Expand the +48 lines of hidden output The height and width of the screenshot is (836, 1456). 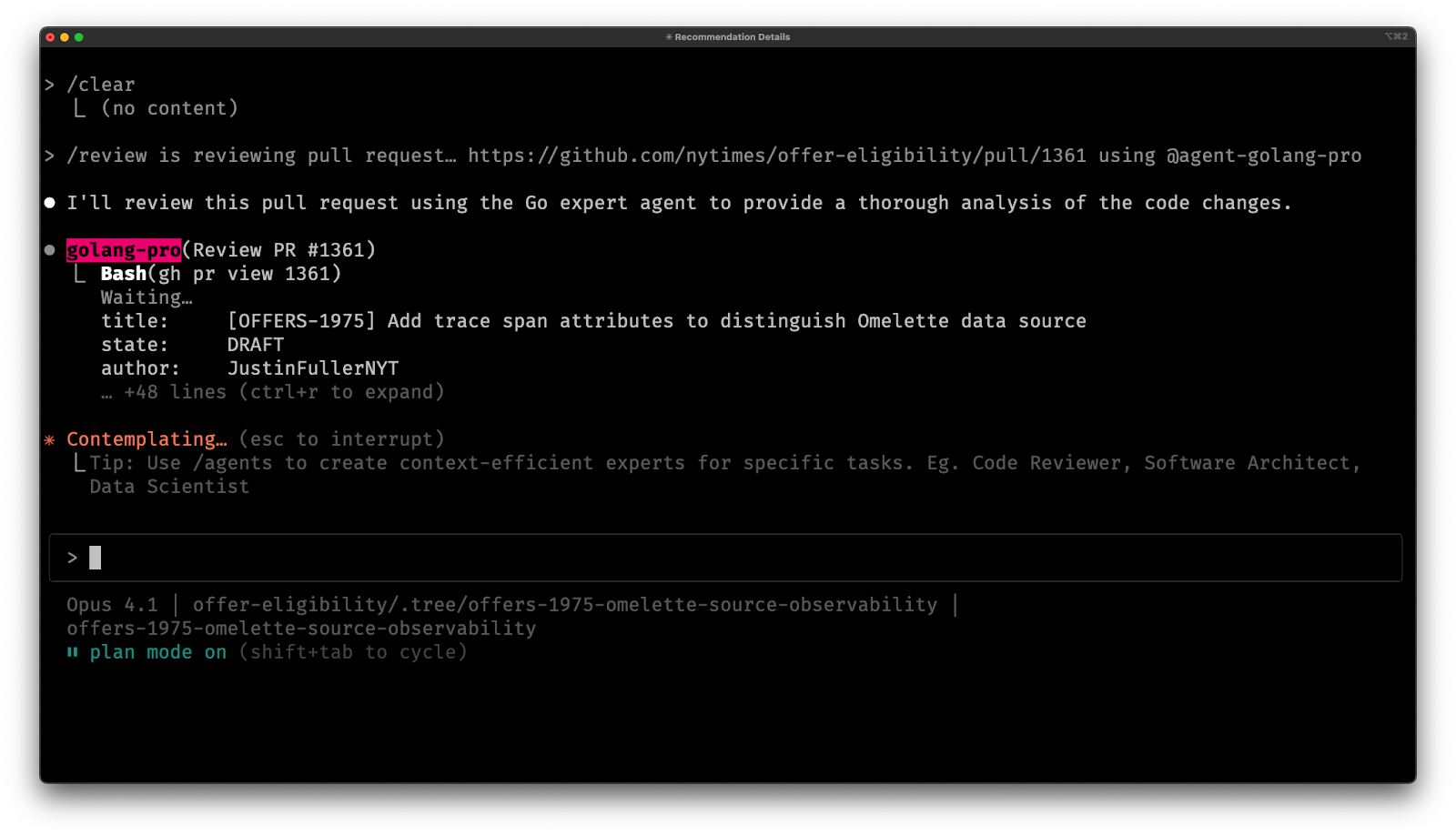273,391
